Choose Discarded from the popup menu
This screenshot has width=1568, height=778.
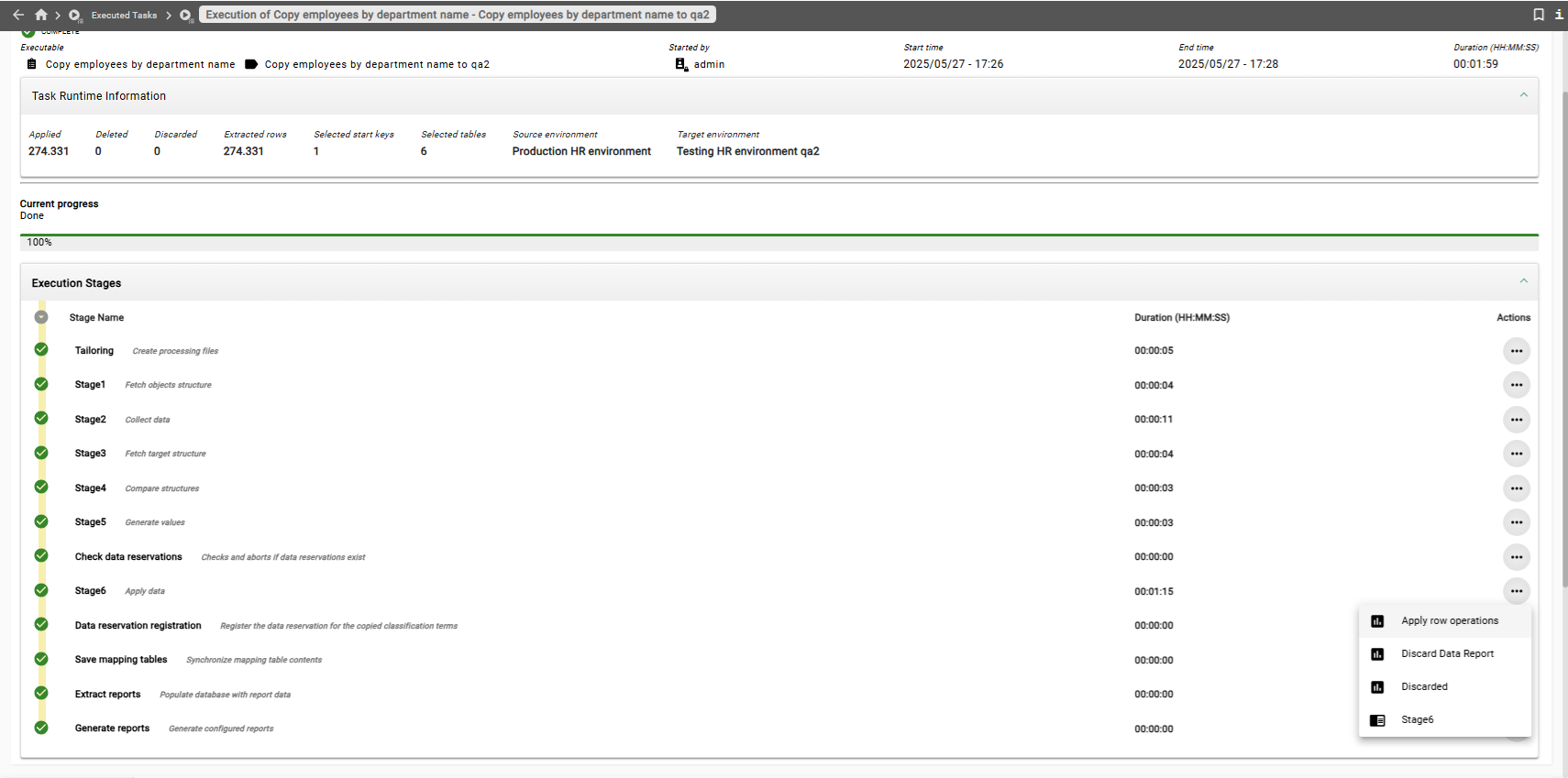pos(1445,687)
